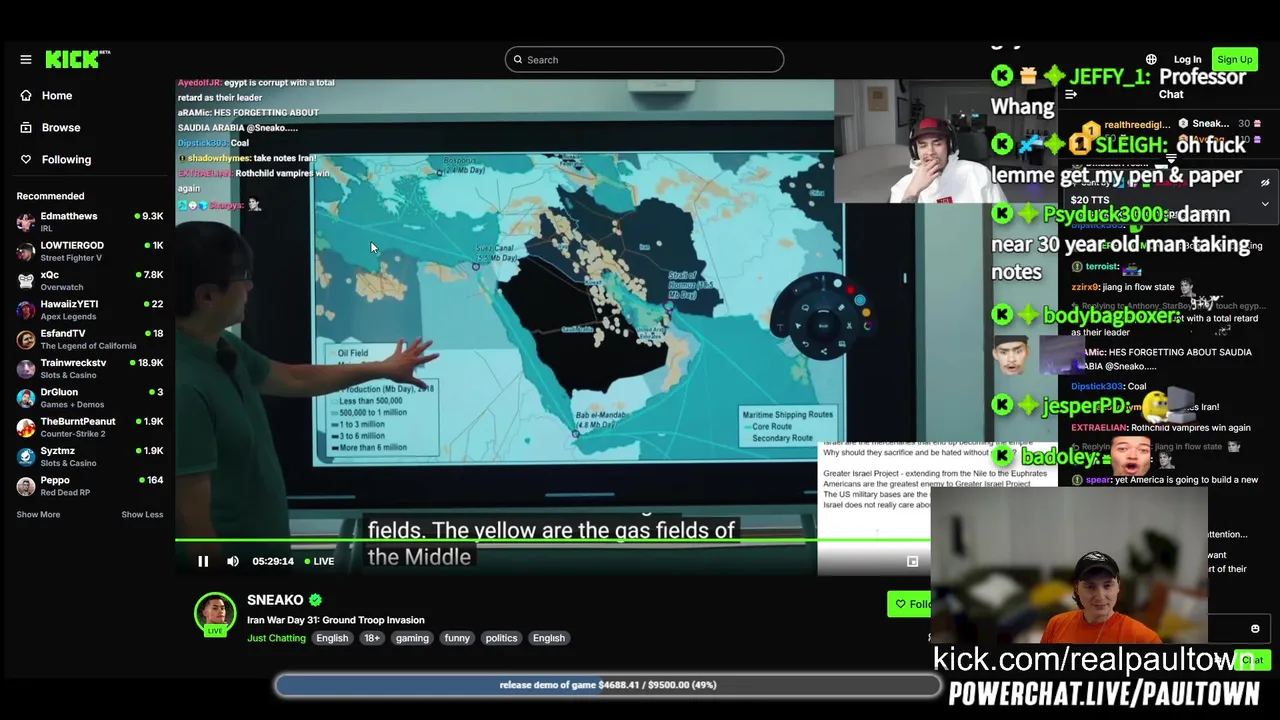Open the Just Chatting category link
Screen dimensions: 1280x720
coord(276,638)
